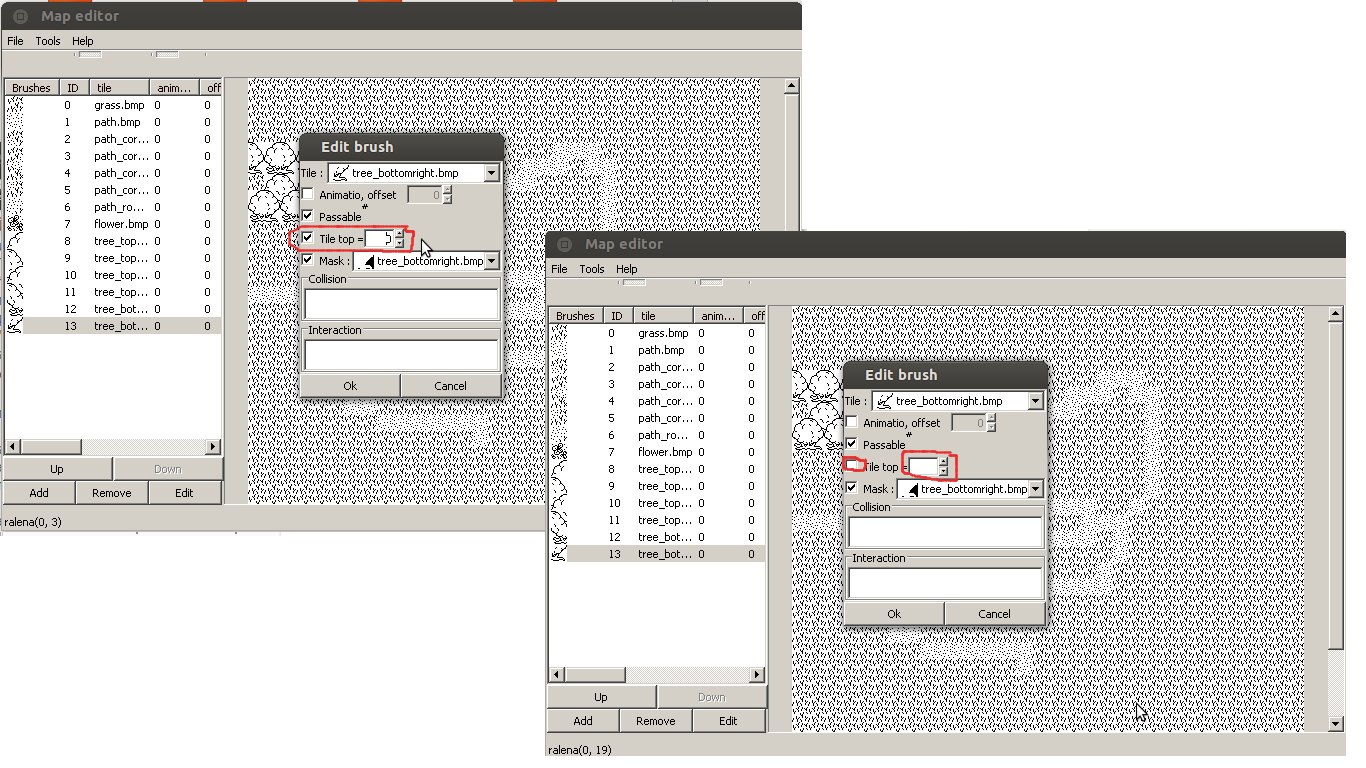Click the window menu icon of back Map editor

point(20,16)
